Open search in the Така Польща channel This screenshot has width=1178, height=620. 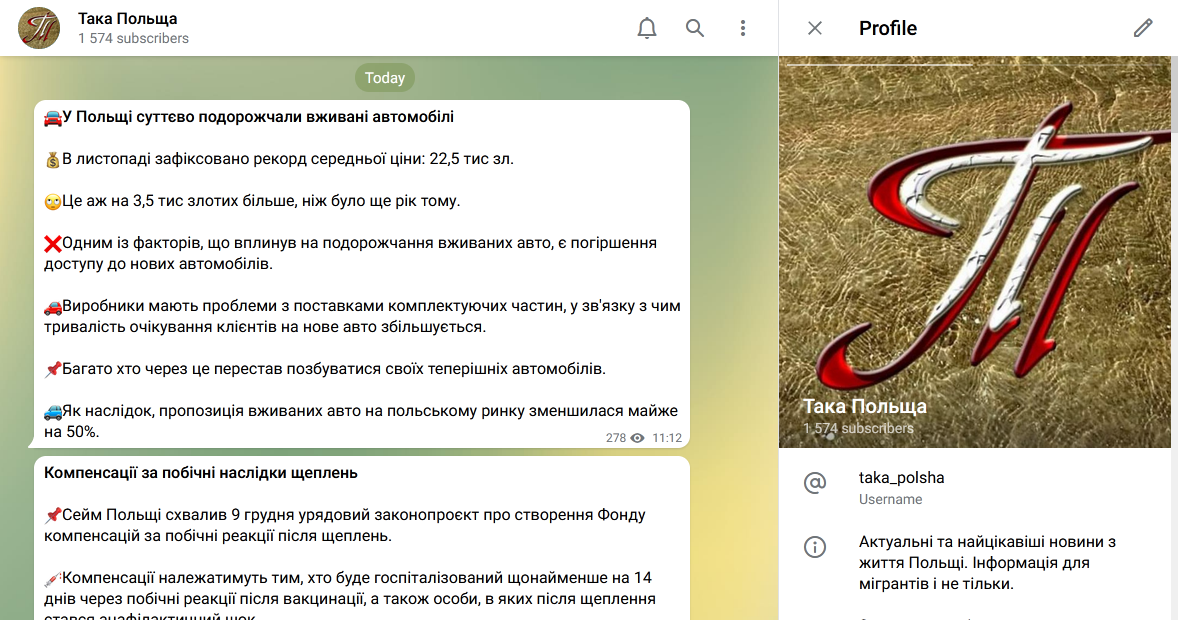coord(695,29)
